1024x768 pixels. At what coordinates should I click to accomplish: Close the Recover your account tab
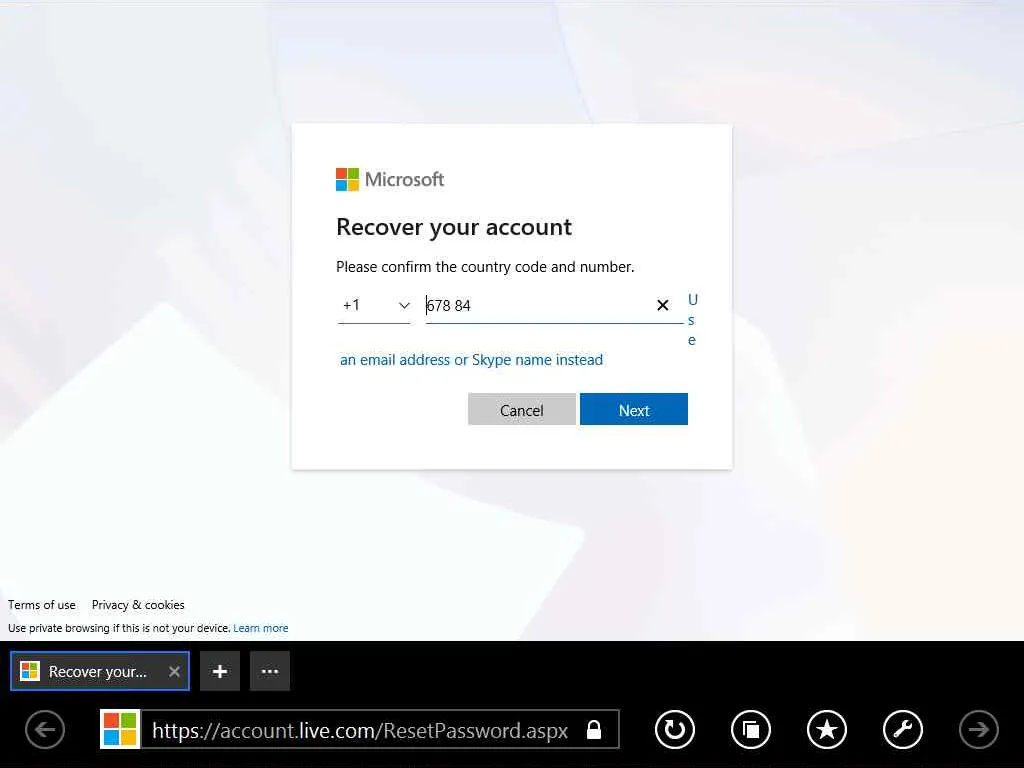click(174, 671)
